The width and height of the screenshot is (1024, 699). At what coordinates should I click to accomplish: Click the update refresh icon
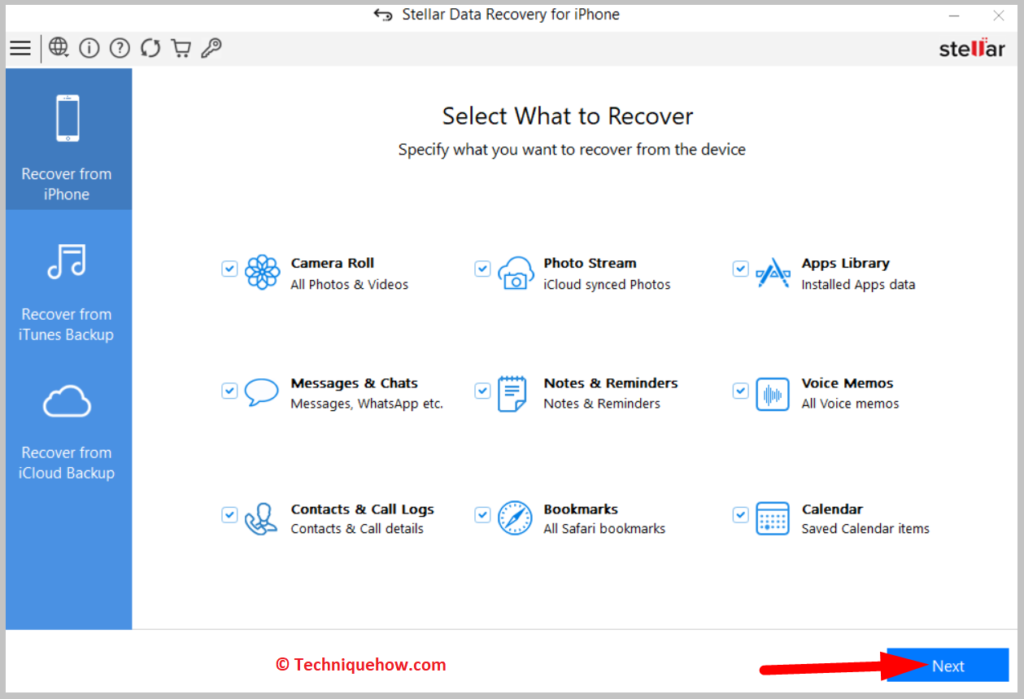point(150,48)
